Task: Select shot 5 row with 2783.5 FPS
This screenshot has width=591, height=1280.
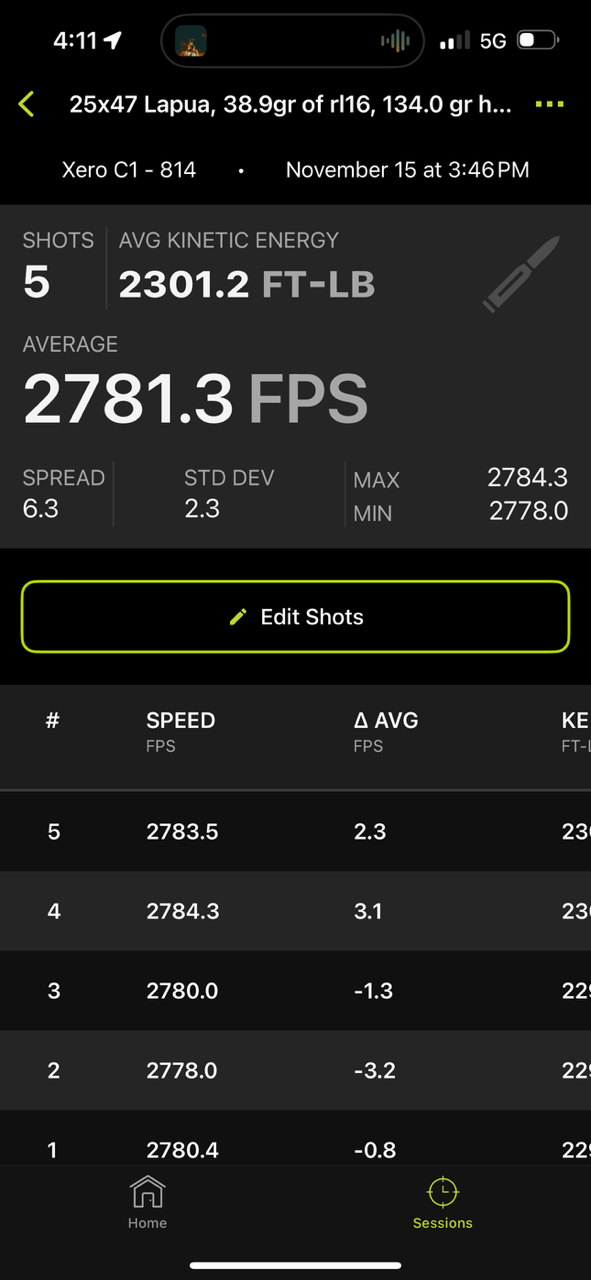Action: tap(295, 831)
